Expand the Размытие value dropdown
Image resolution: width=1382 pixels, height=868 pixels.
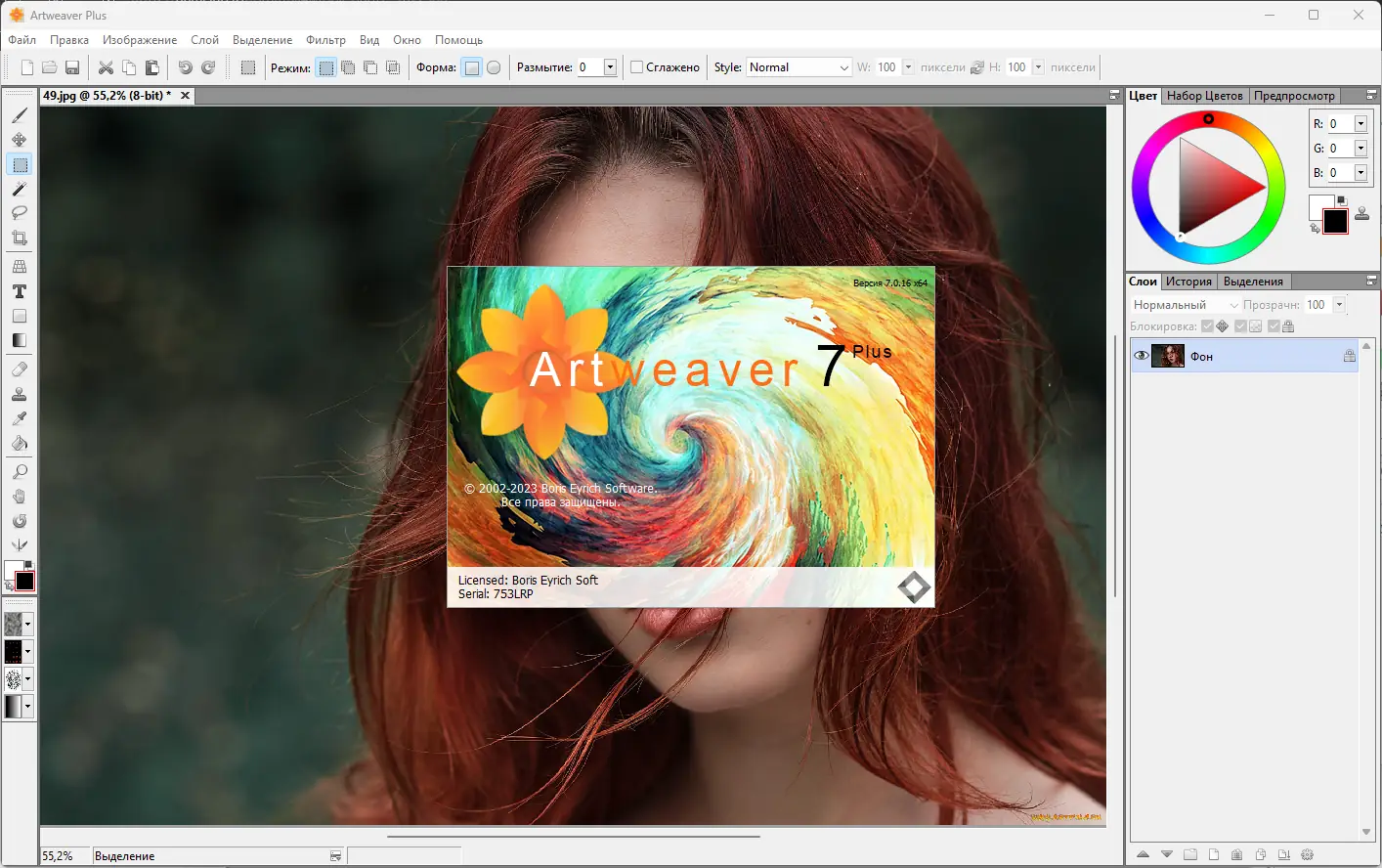pyautogui.click(x=611, y=66)
